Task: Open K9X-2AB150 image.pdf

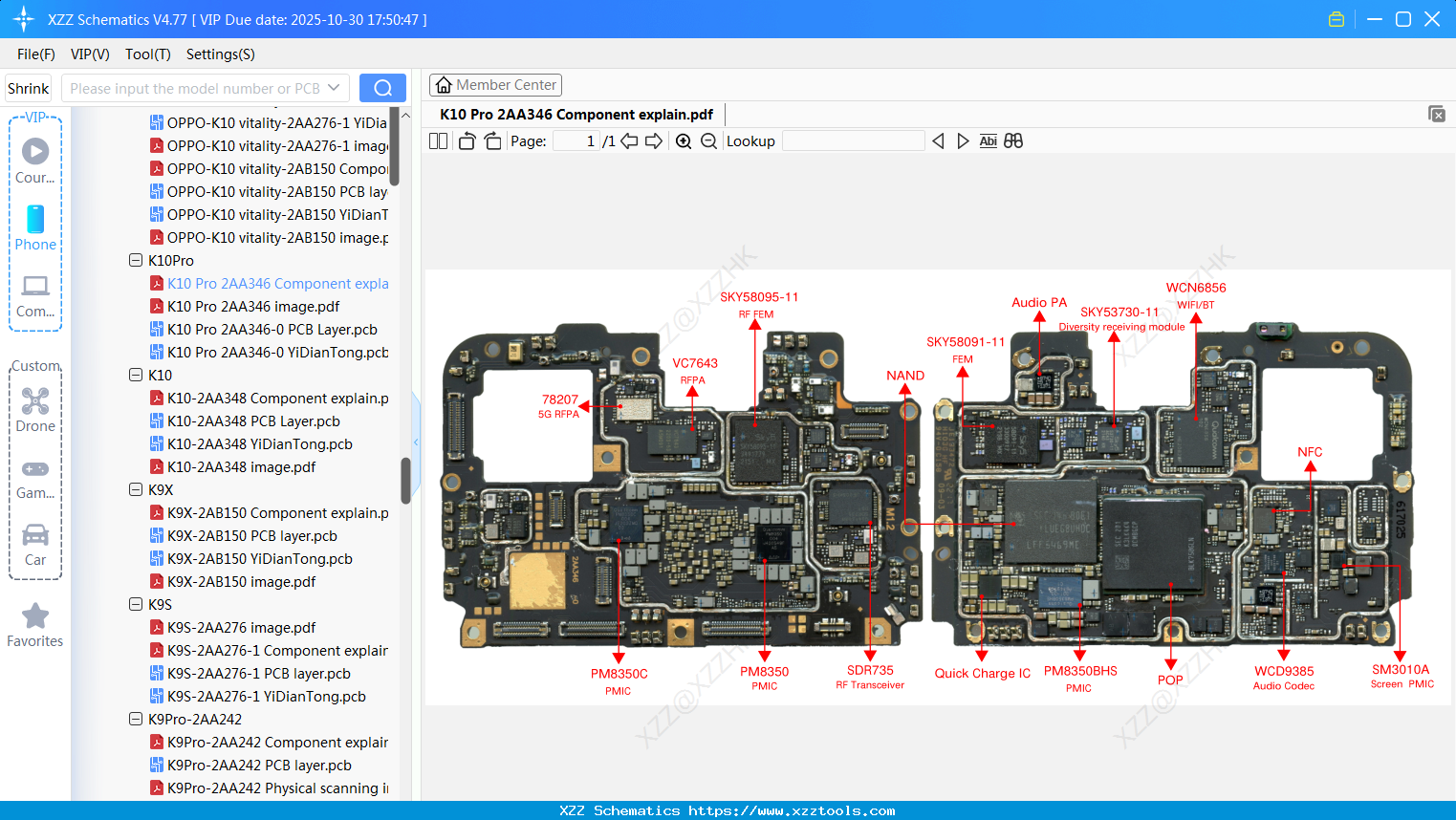Action: click(241, 582)
